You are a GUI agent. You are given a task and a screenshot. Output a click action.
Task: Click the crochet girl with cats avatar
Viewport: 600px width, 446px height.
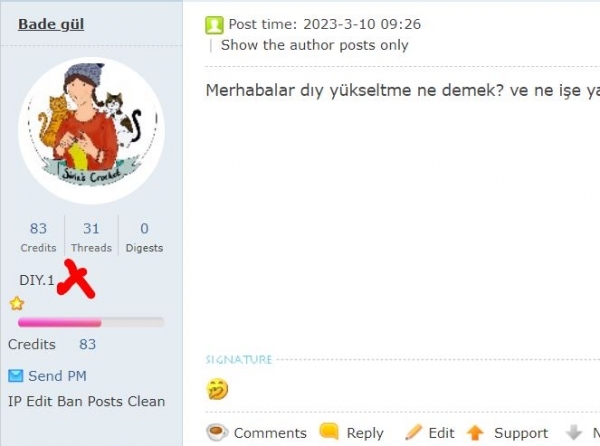coord(91,130)
